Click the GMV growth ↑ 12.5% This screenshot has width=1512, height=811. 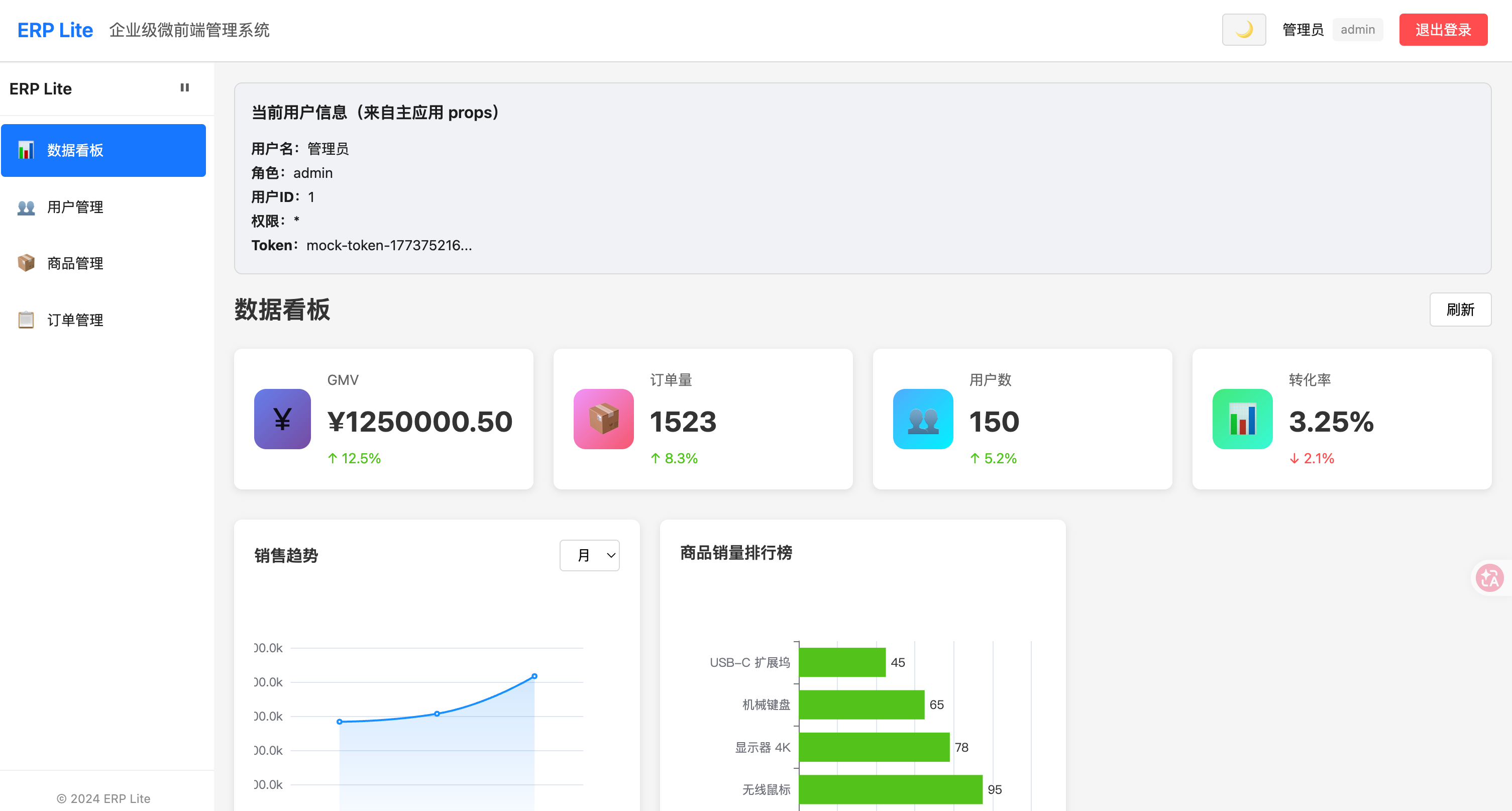[x=354, y=459]
